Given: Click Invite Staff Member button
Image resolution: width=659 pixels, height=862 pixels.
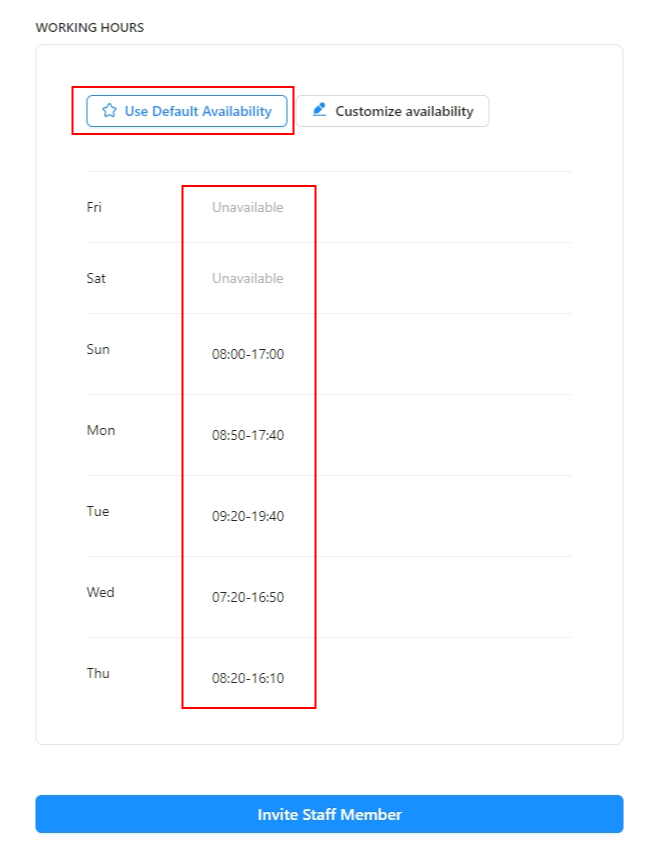Looking at the screenshot, I should [329, 814].
